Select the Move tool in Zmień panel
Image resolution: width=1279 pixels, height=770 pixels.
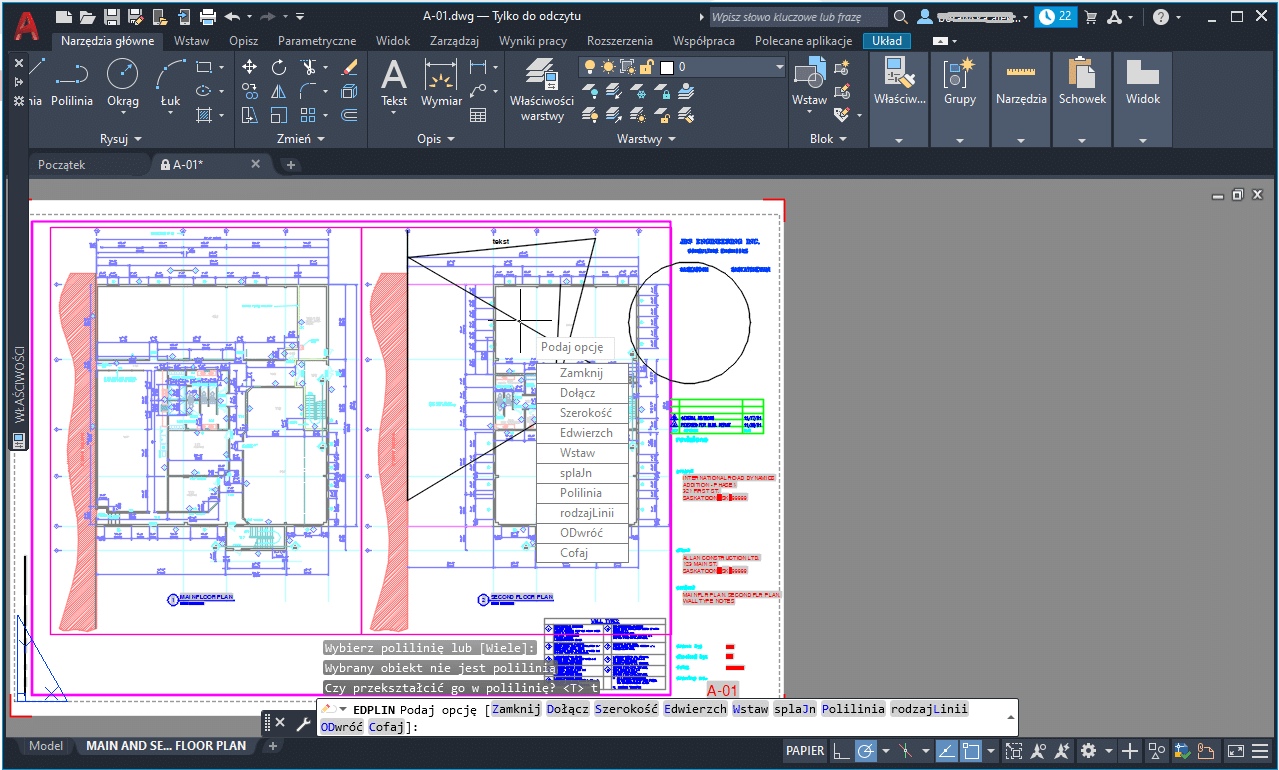[x=250, y=67]
